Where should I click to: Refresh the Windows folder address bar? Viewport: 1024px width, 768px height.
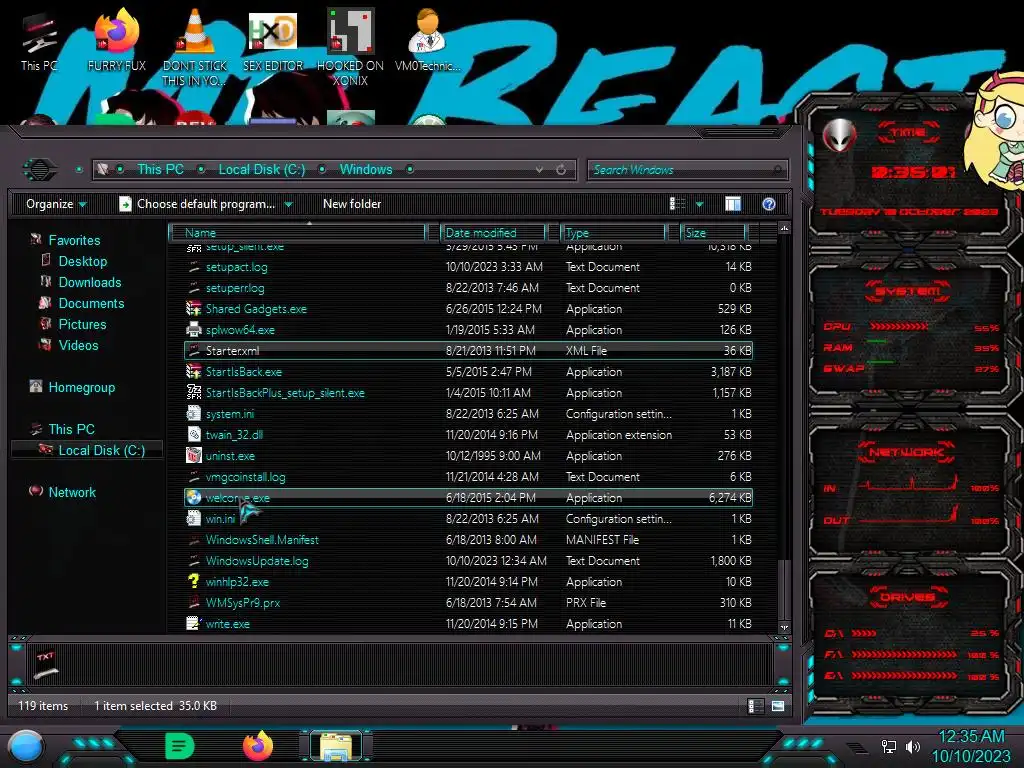coord(561,170)
